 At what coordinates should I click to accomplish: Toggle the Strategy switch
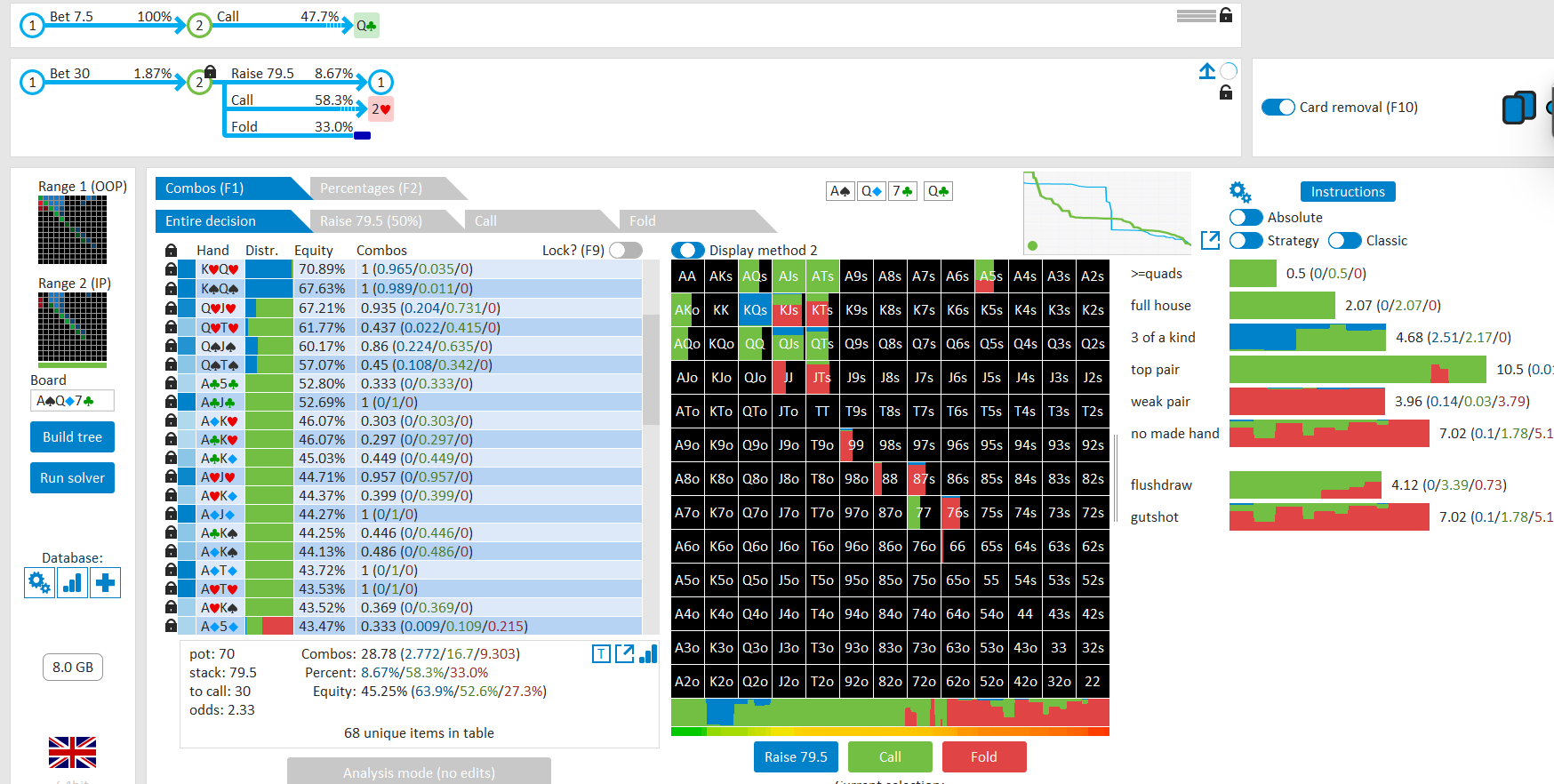click(x=1246, y=241)
